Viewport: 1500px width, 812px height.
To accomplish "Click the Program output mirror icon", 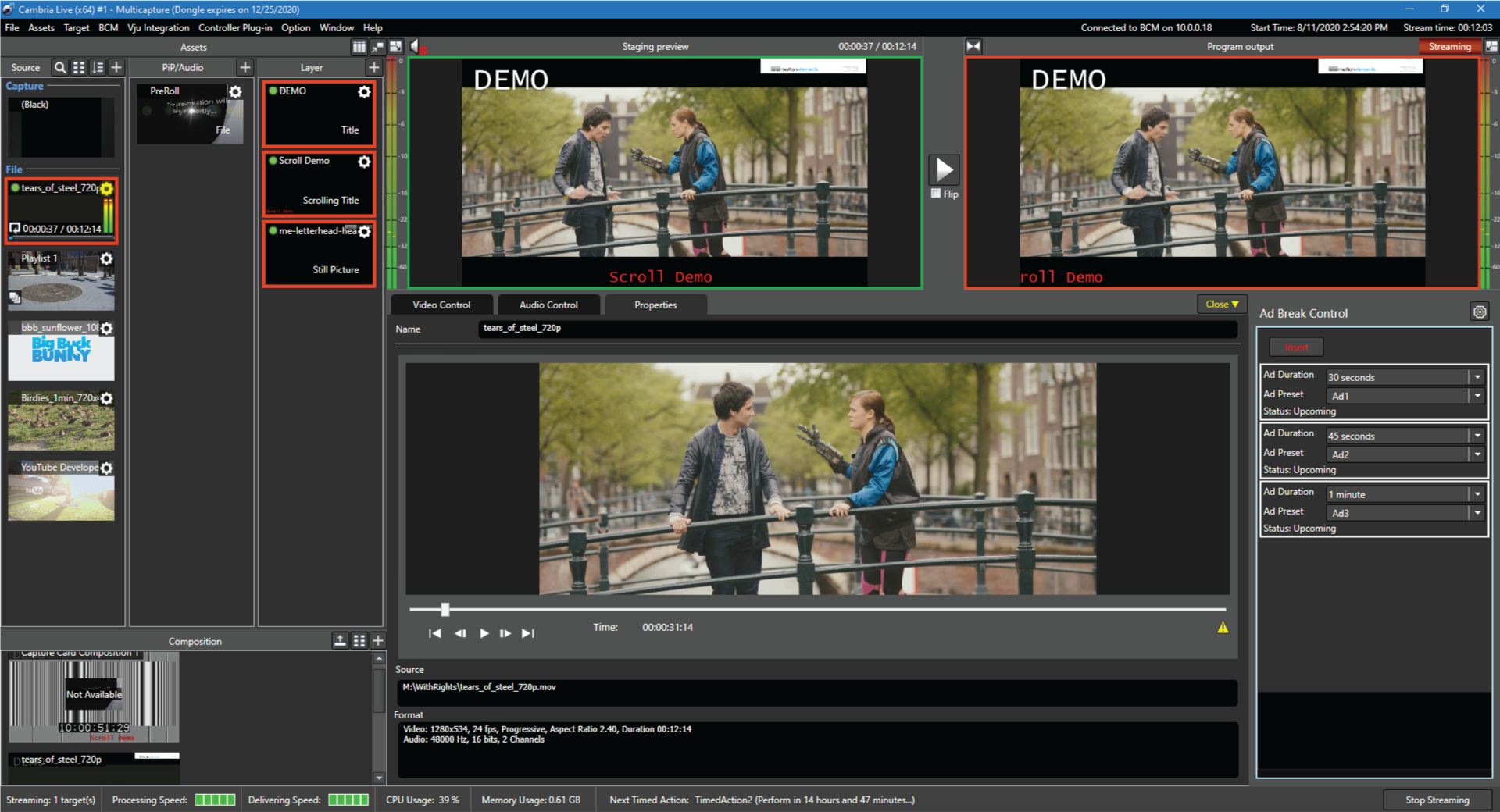I will [x=973, y=47].
